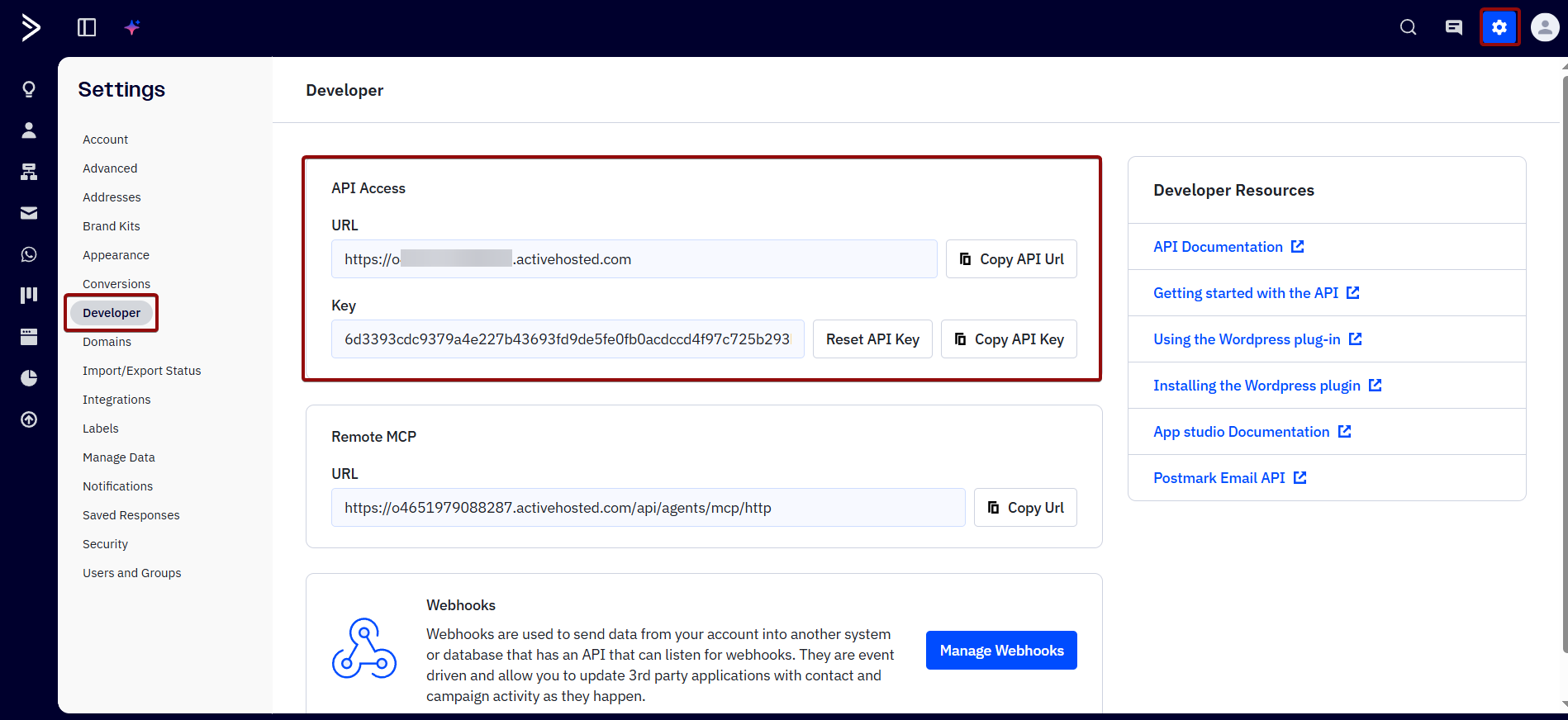Viewport: 1568px width, 720px height.
Task: Open the WhatsApp conversations sidebar icon
Action: coord(29,254)
